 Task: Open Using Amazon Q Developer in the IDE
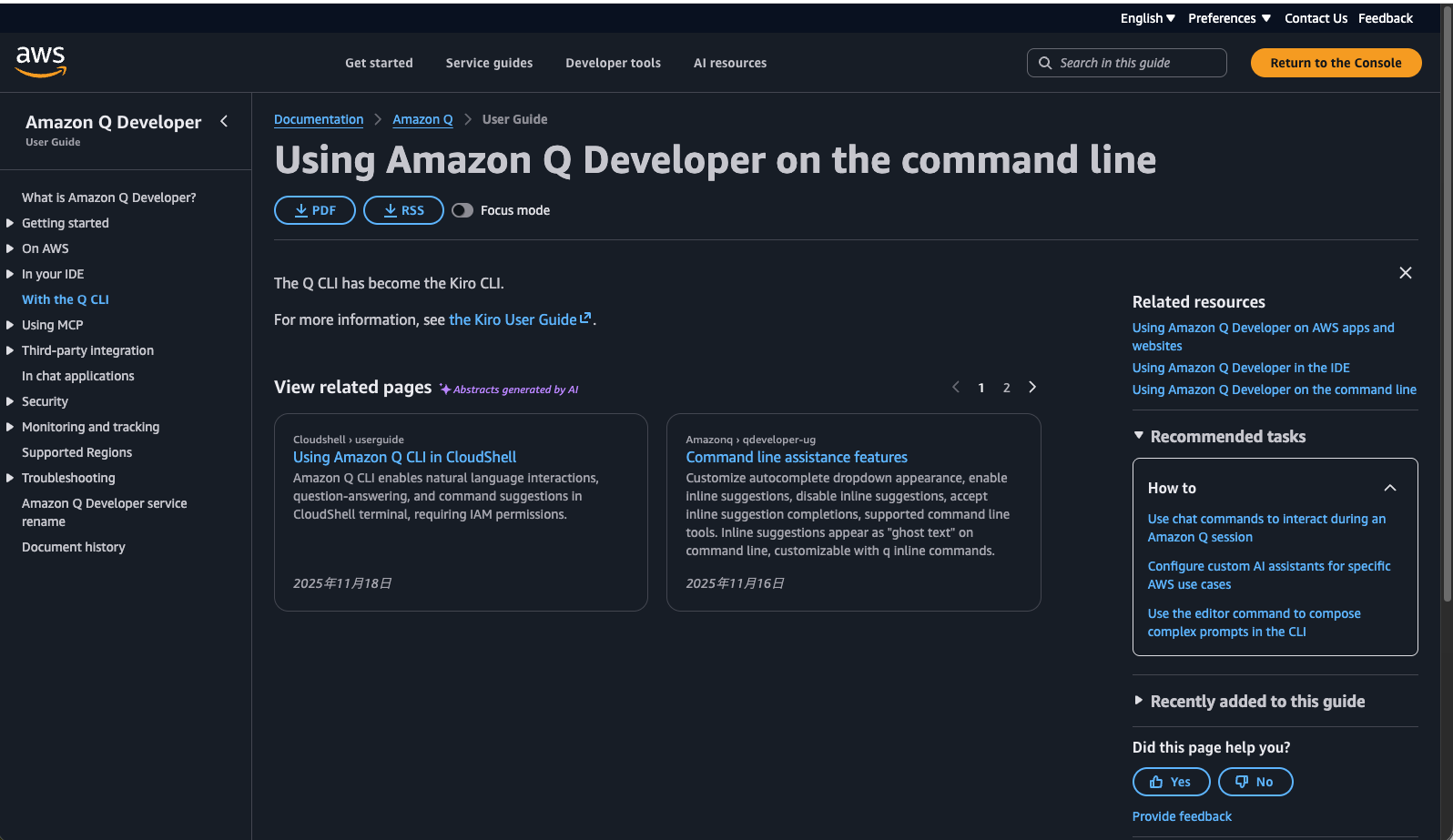tap(1241, 368)
